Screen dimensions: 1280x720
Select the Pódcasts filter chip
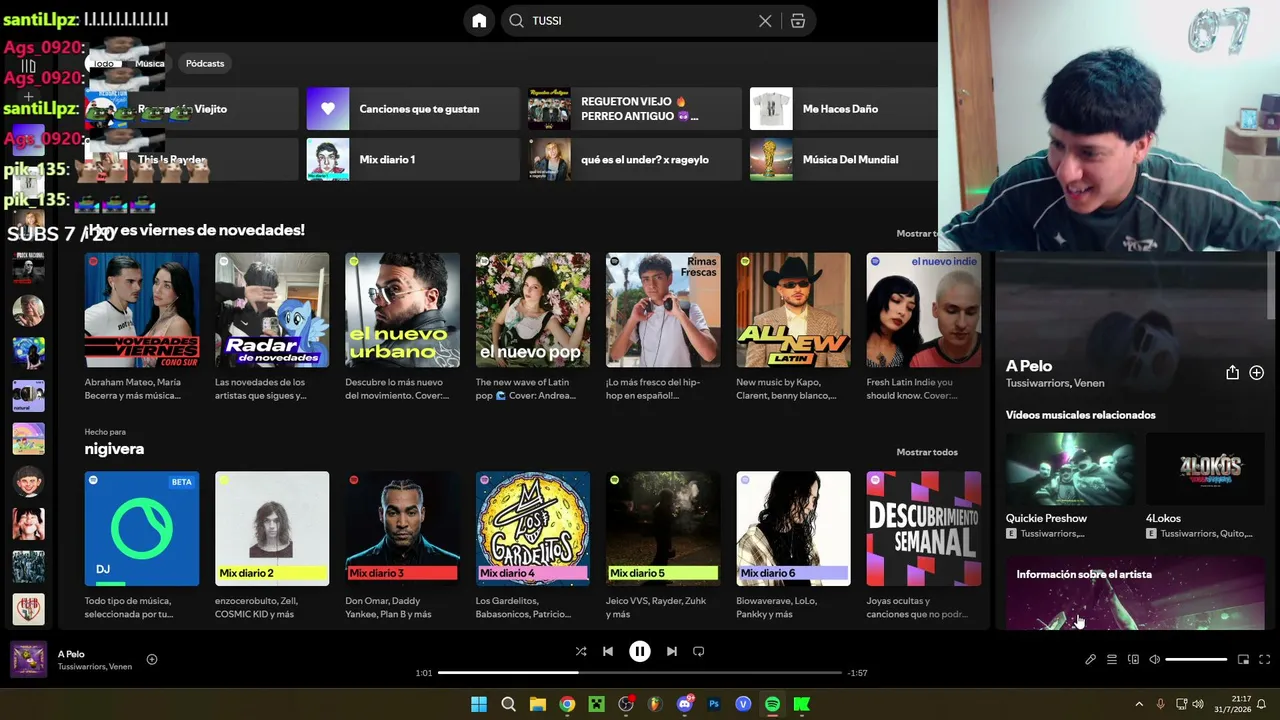(205, 63)
